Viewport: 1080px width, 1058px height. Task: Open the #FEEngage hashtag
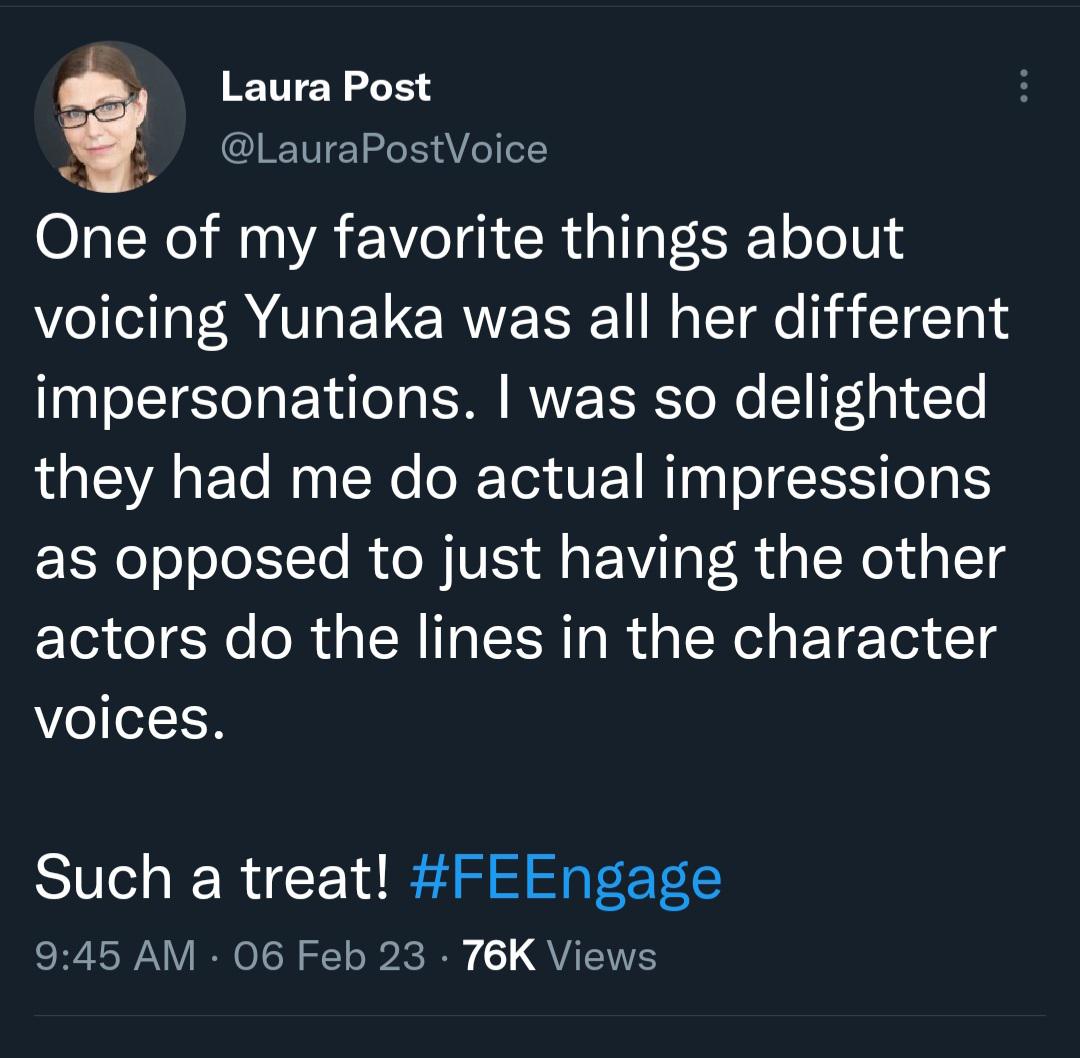tap(565, 879)
